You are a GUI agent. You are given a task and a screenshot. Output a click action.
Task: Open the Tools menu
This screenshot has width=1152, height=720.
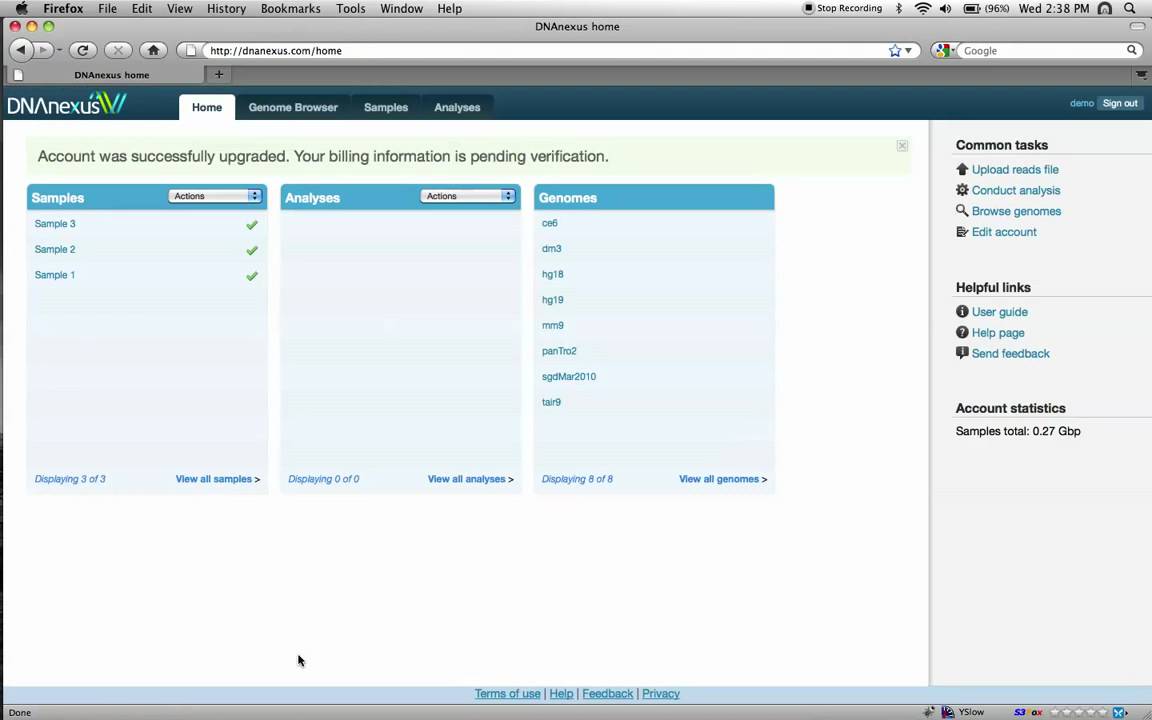(x=350, y=9)
